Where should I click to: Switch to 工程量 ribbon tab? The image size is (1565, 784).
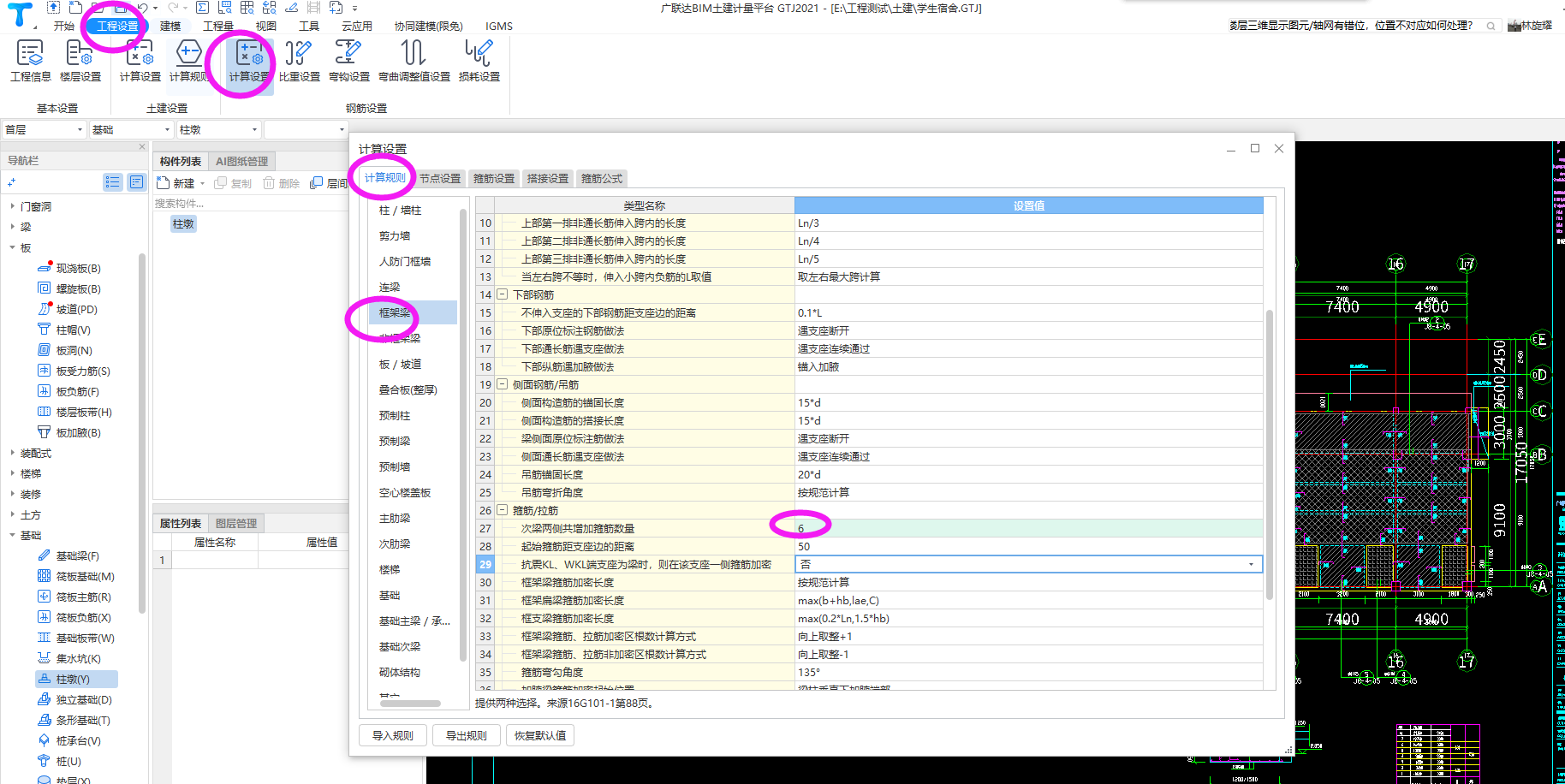[x=217, y=26]
